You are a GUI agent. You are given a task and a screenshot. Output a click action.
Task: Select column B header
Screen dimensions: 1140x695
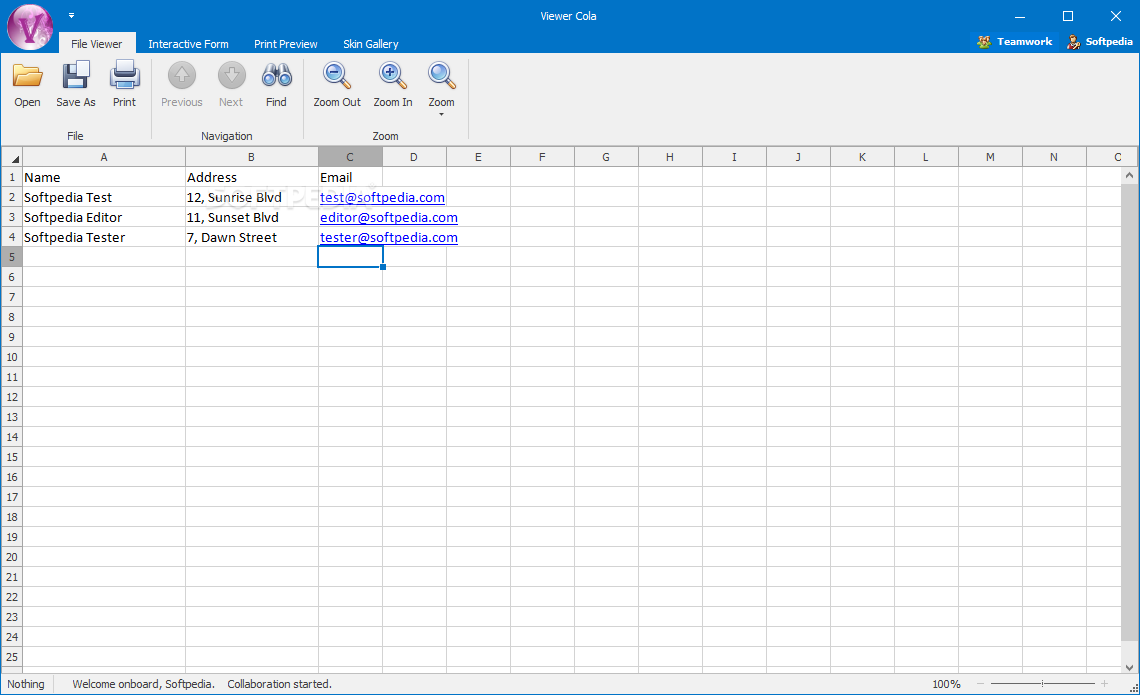point(252,157)
